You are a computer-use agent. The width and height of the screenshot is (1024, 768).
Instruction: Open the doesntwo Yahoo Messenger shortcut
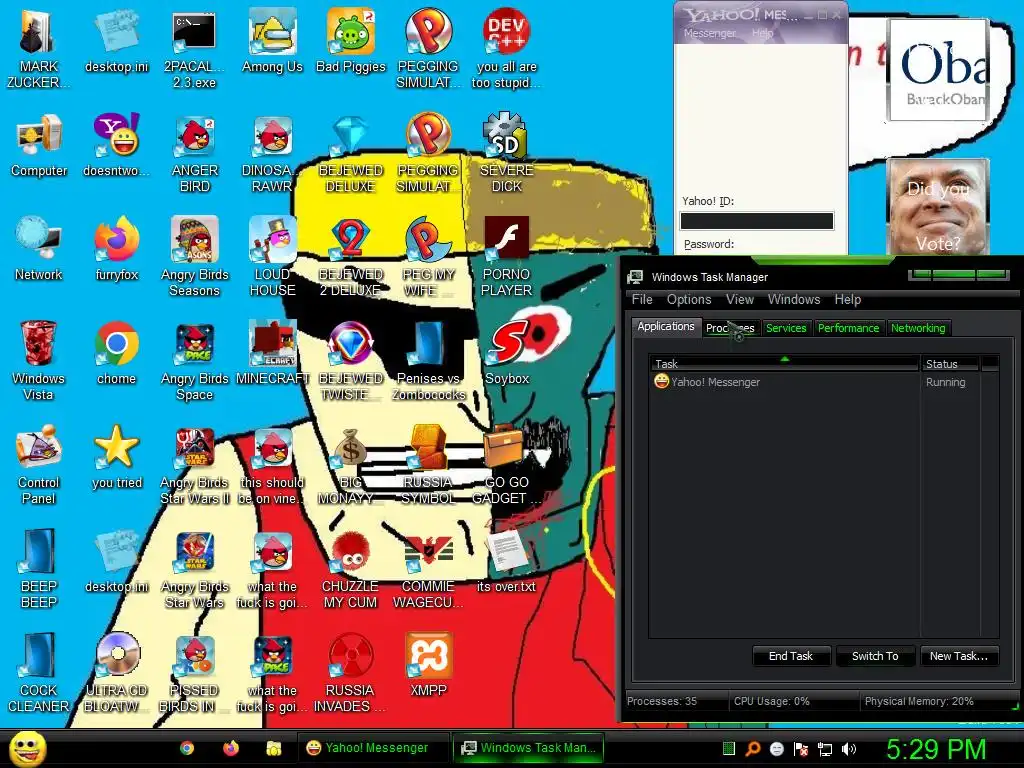pos(116,145)
